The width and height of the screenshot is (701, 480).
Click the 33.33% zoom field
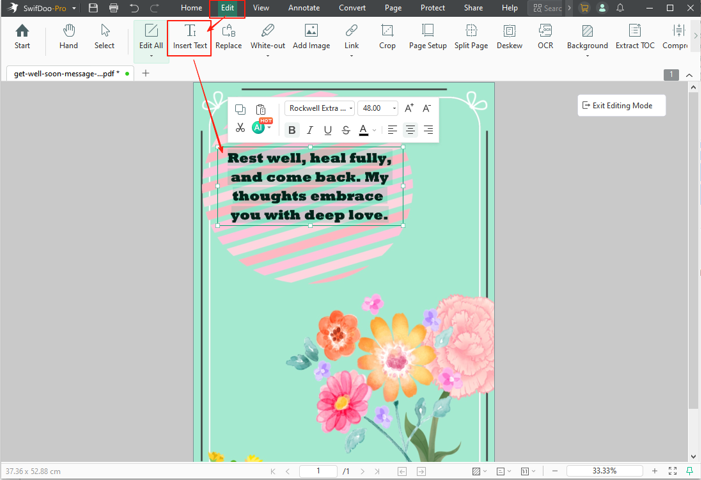(604, 471)
